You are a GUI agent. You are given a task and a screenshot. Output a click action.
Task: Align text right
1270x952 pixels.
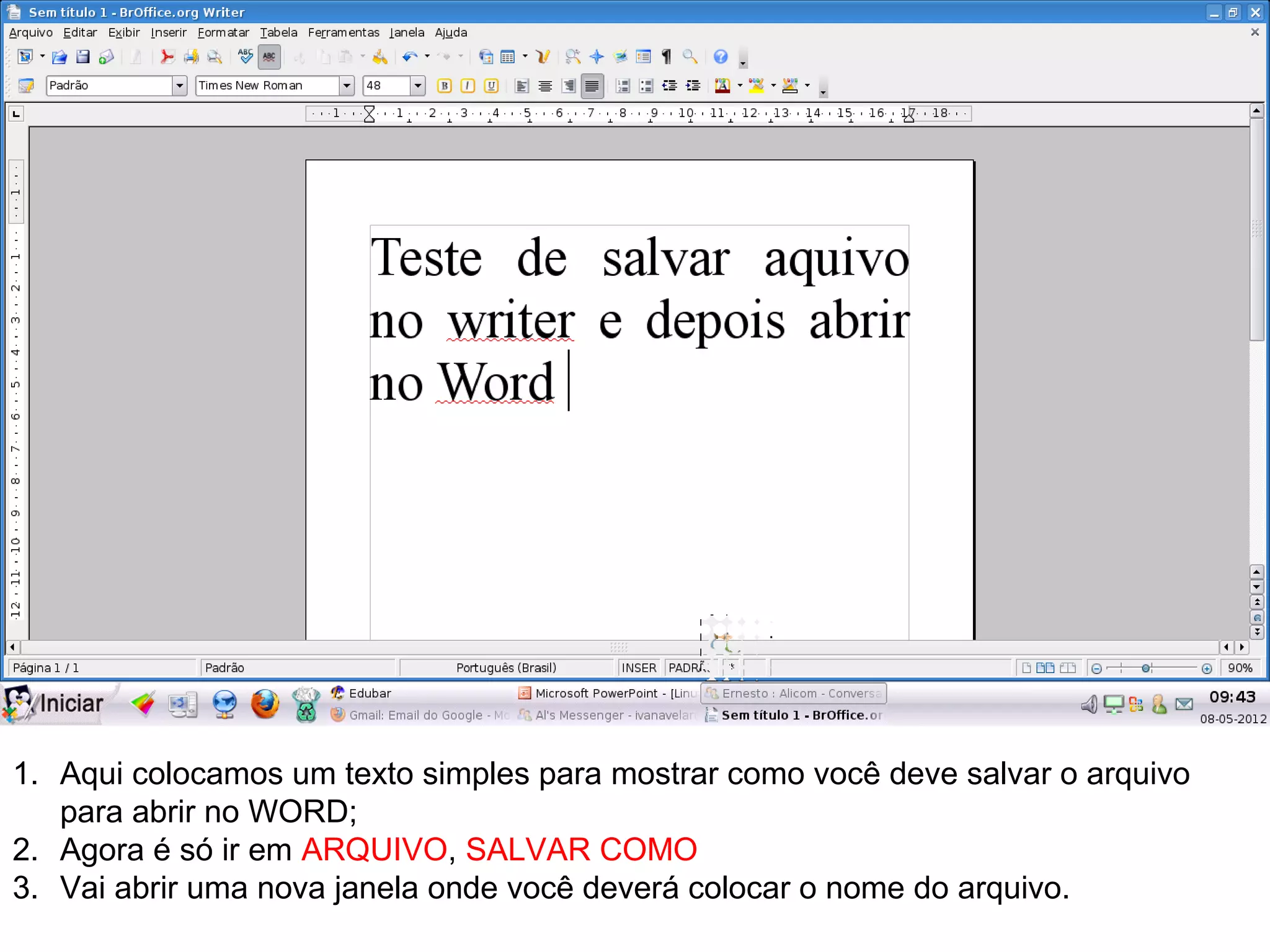[569, 86]
